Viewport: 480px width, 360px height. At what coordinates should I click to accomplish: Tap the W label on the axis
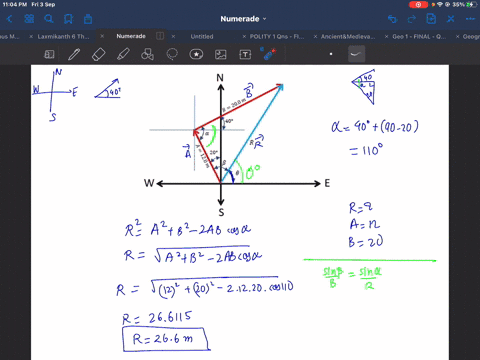[x=149, y=183]
